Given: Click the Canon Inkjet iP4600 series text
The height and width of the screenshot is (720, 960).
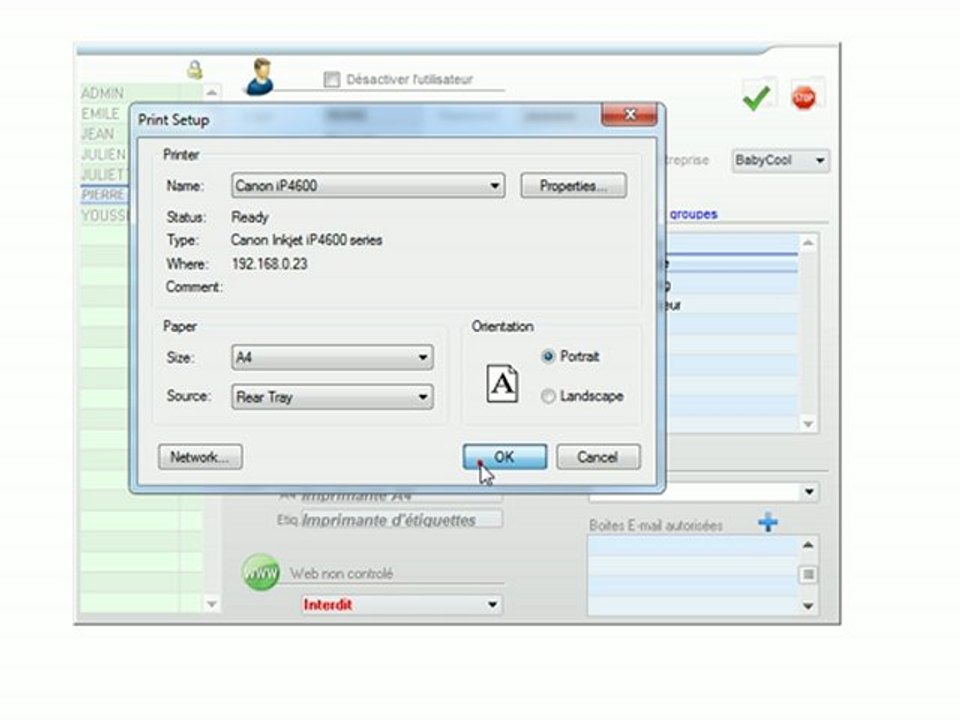Looking at the screenshot, I should click(307, 240).
